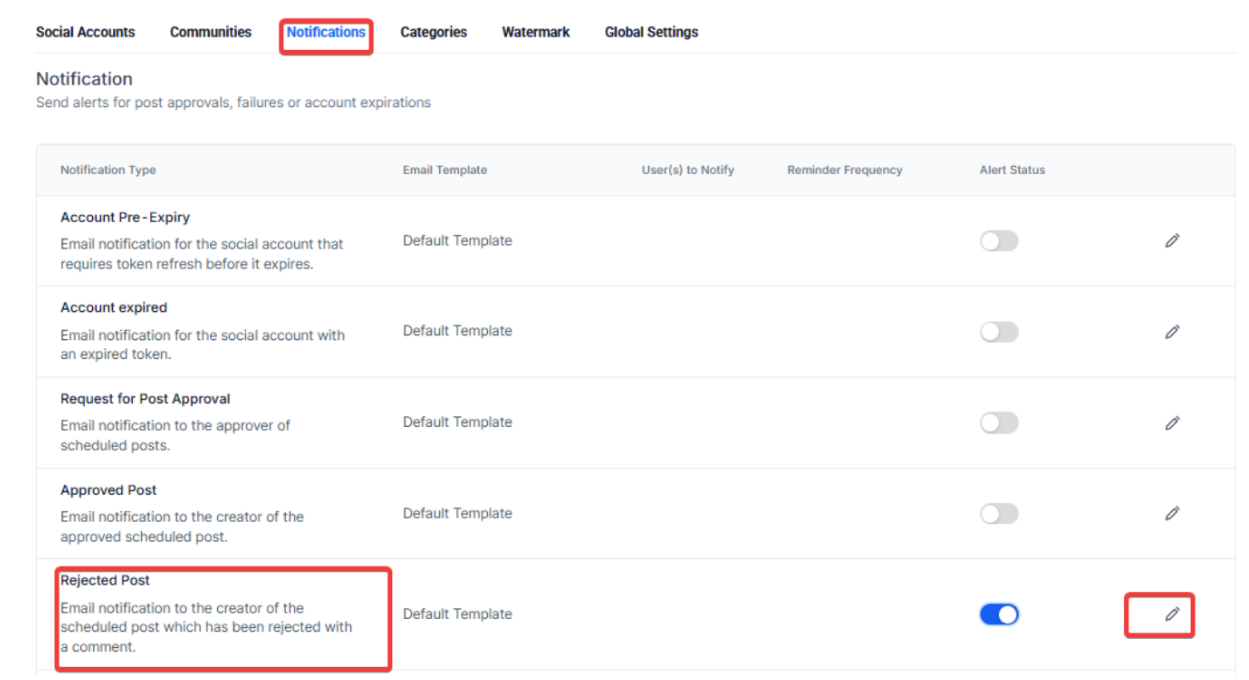Image resolution: width=1249 pixels, height=680 pixels.
Task: Click the Notification Type column header
Action: pos(108,170)
